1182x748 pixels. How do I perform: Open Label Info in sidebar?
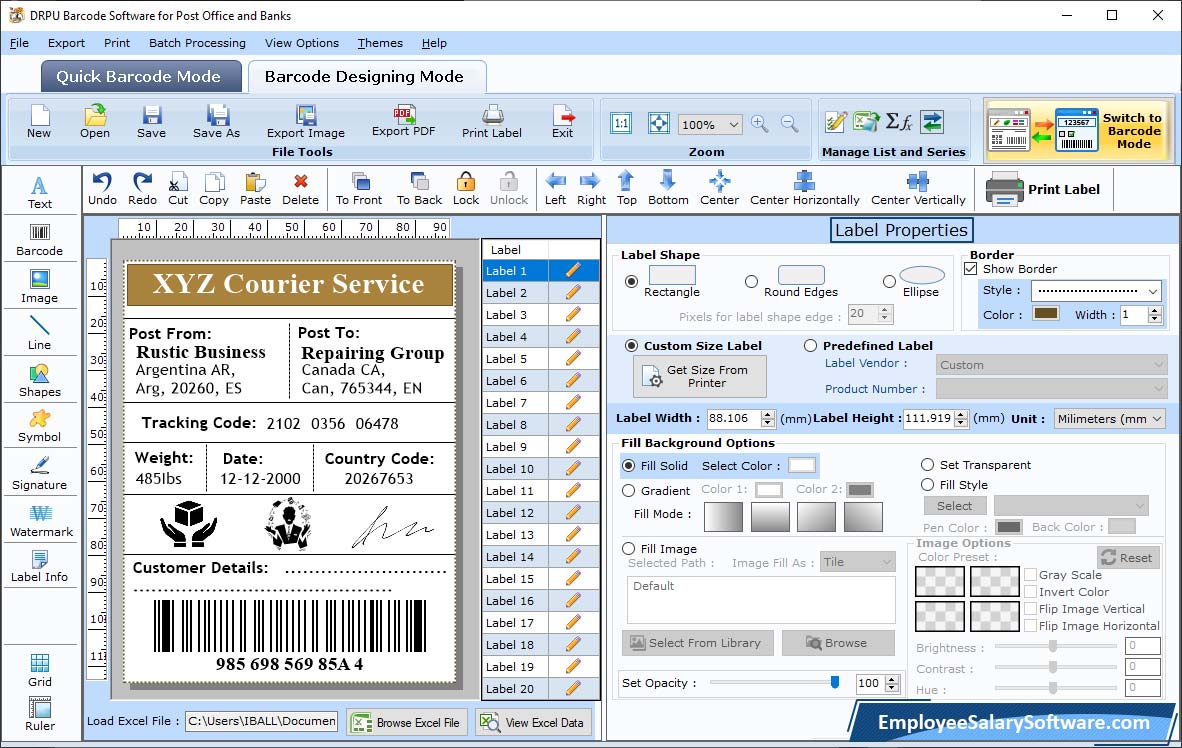click(x=40, y=566)
